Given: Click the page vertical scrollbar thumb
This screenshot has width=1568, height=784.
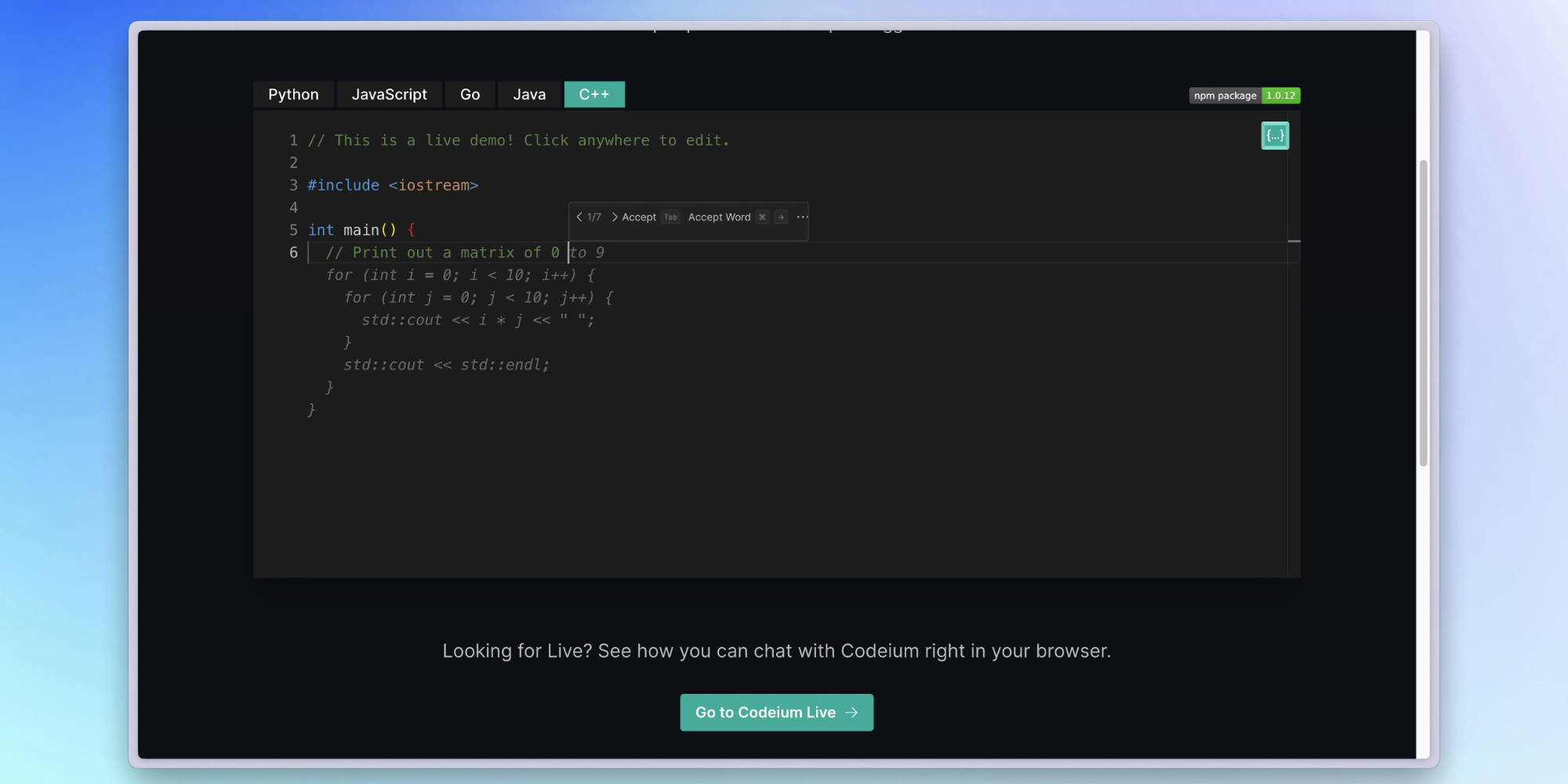Looking at the screenshot, I should pos(1423,313).
